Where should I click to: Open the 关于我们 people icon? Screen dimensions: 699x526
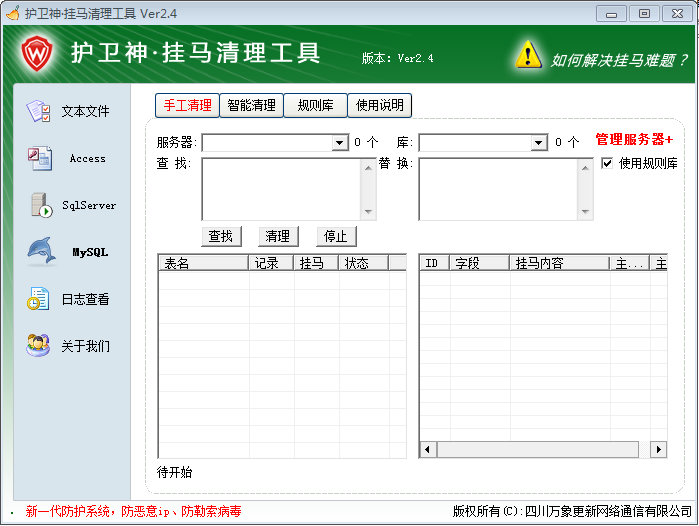point(39,346)
